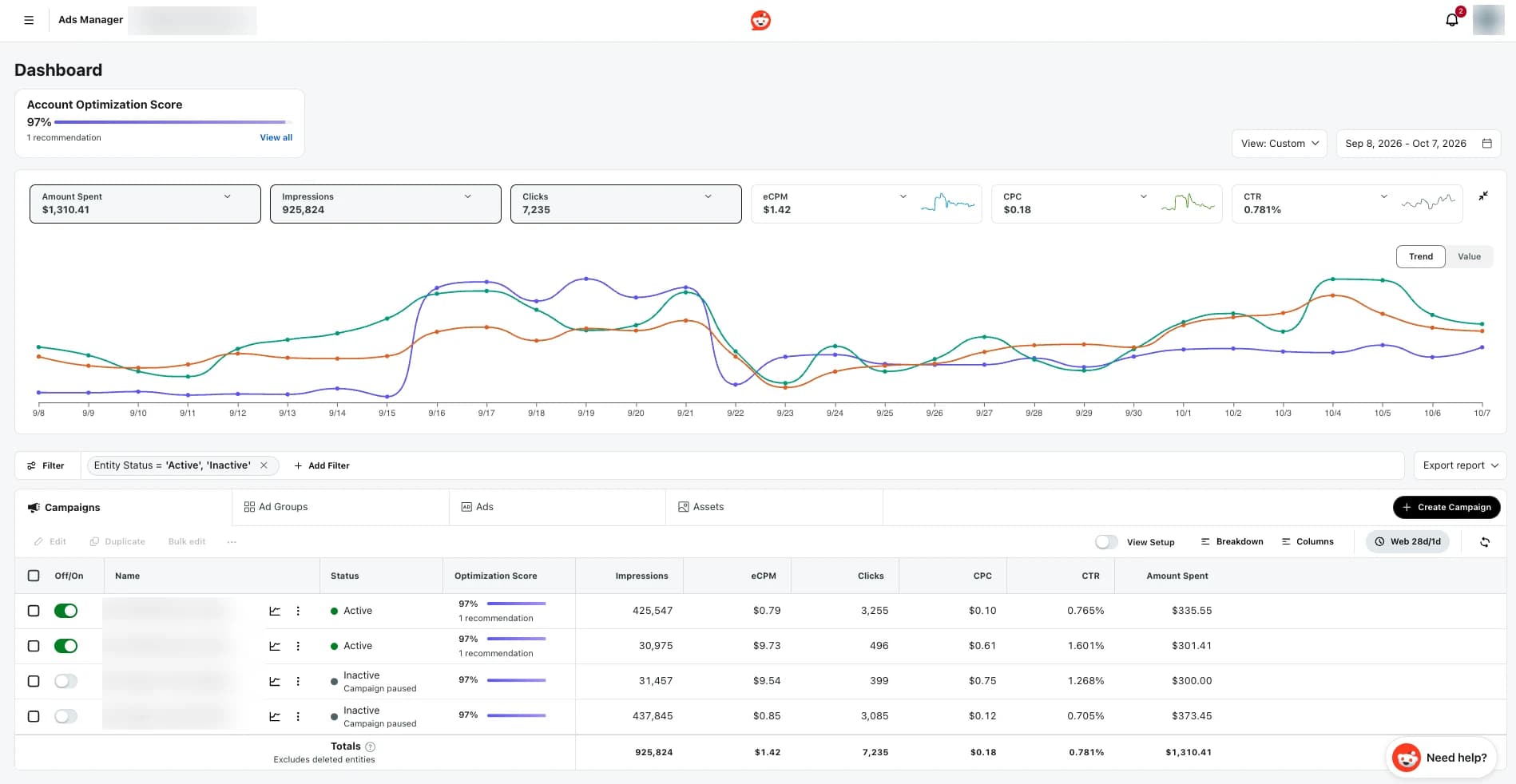Open the user profile avatar

[x=1488, y=20]
